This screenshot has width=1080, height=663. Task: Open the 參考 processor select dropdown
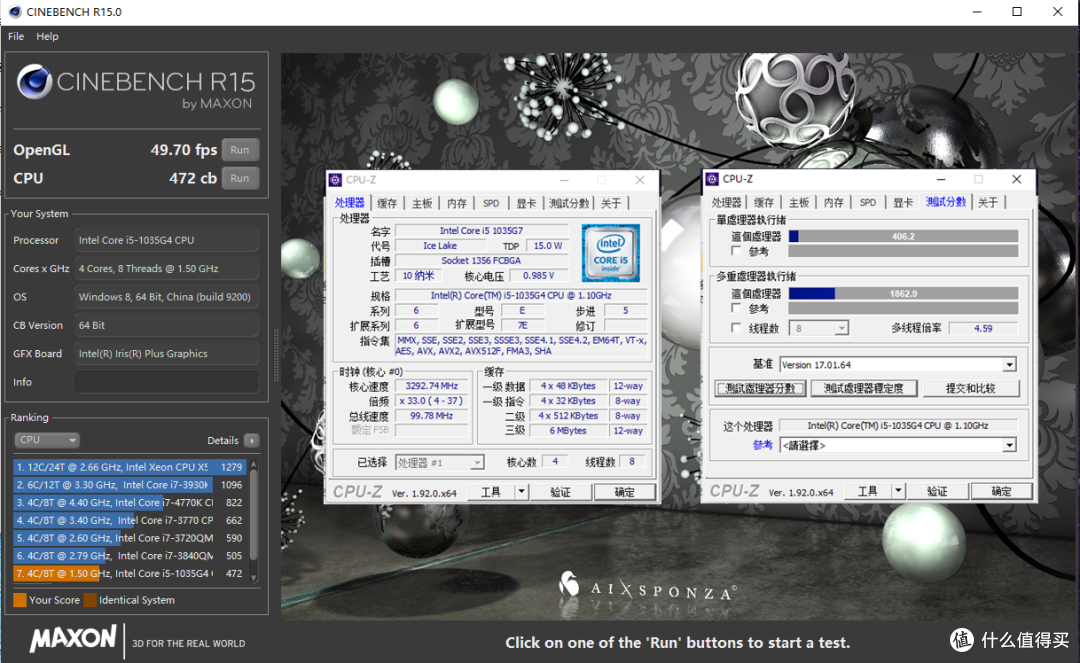[897, 445]
